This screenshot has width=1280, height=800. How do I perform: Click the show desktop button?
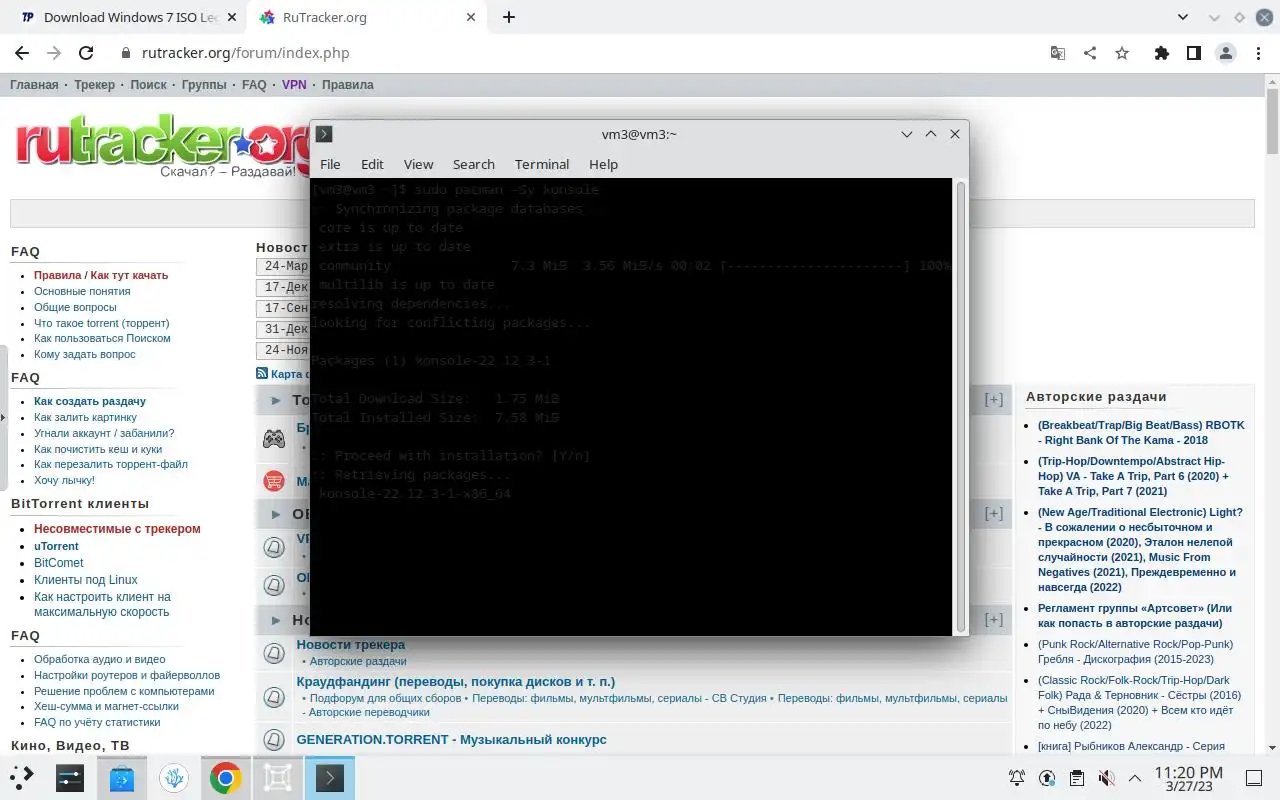tap(1253, 778)
